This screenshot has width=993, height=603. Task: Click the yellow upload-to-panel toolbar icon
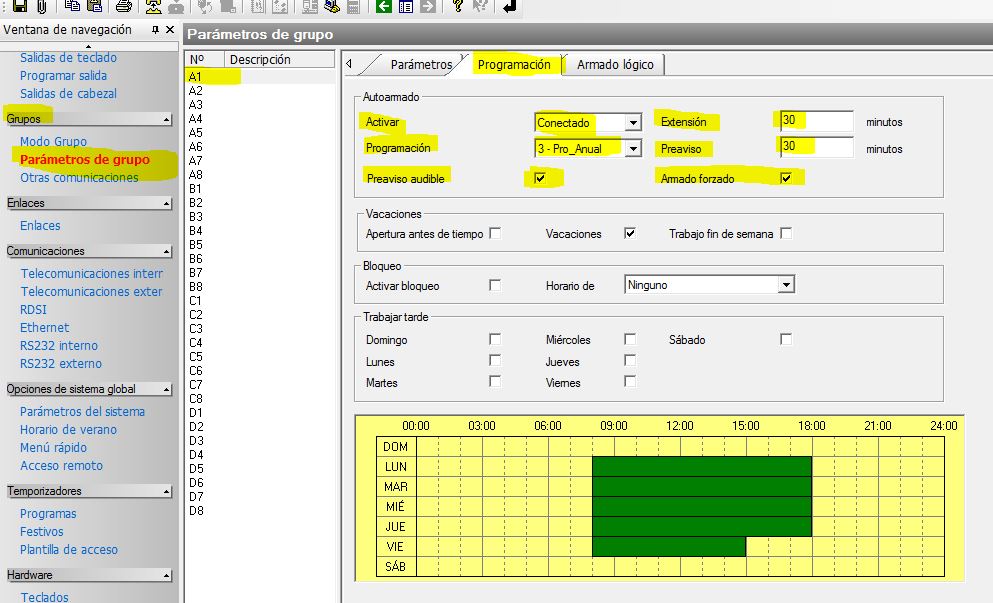[153, 6]
